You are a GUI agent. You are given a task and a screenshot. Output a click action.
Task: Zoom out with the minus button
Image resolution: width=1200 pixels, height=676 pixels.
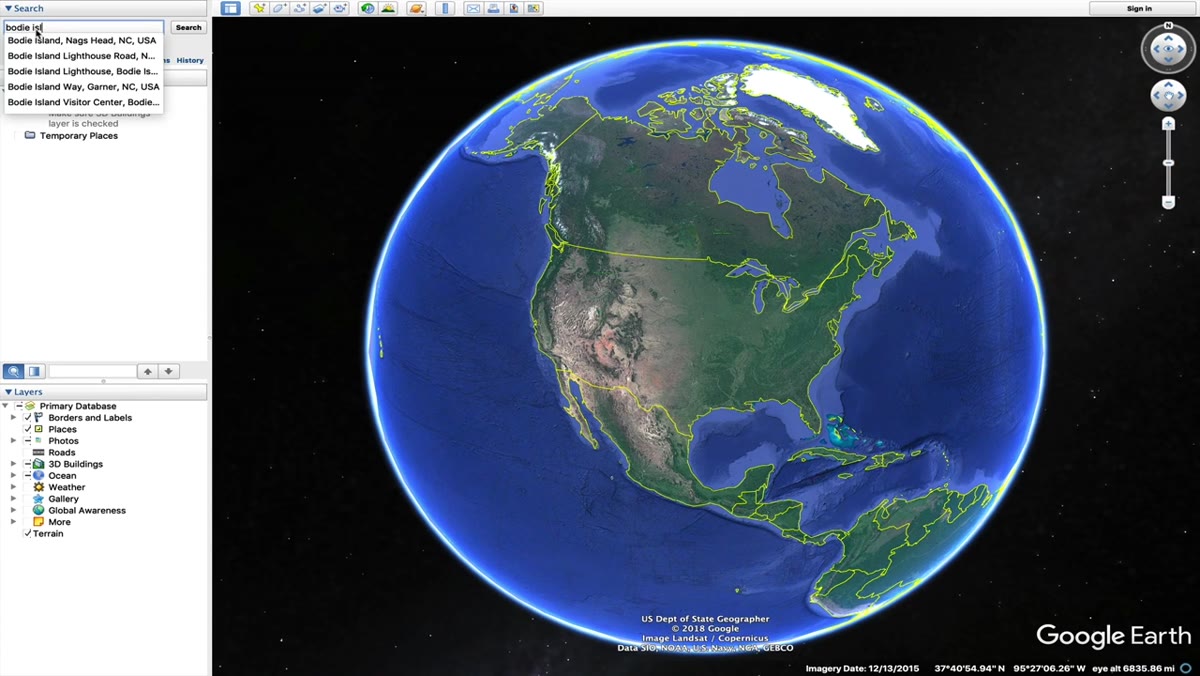1168,202
